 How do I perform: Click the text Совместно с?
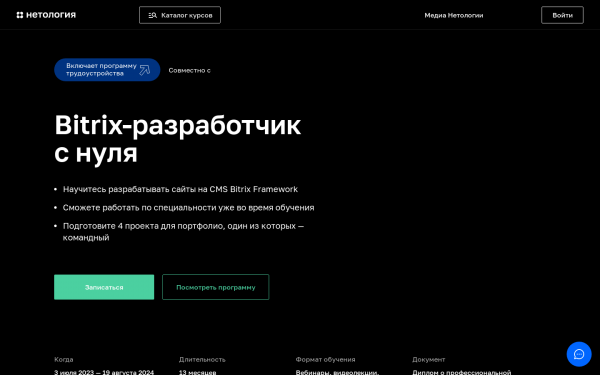189,70
